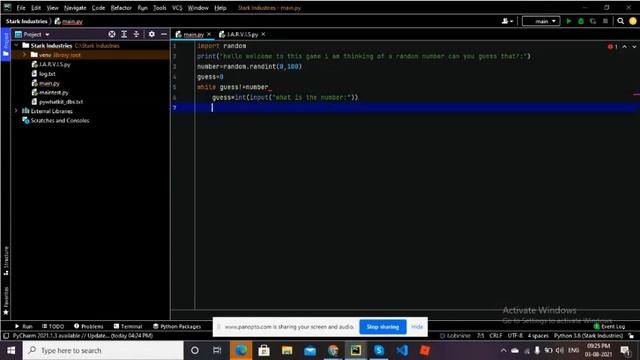
Task: Start debugging with the bug icon
Action: pyautogui.click(x=581, y=21)
